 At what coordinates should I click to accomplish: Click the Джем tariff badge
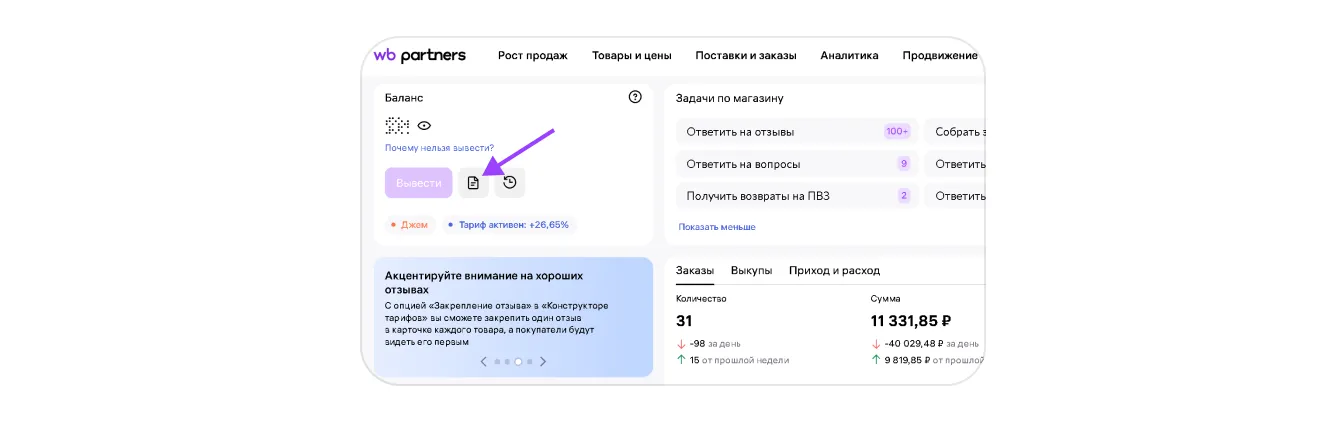tap(409, 225)
